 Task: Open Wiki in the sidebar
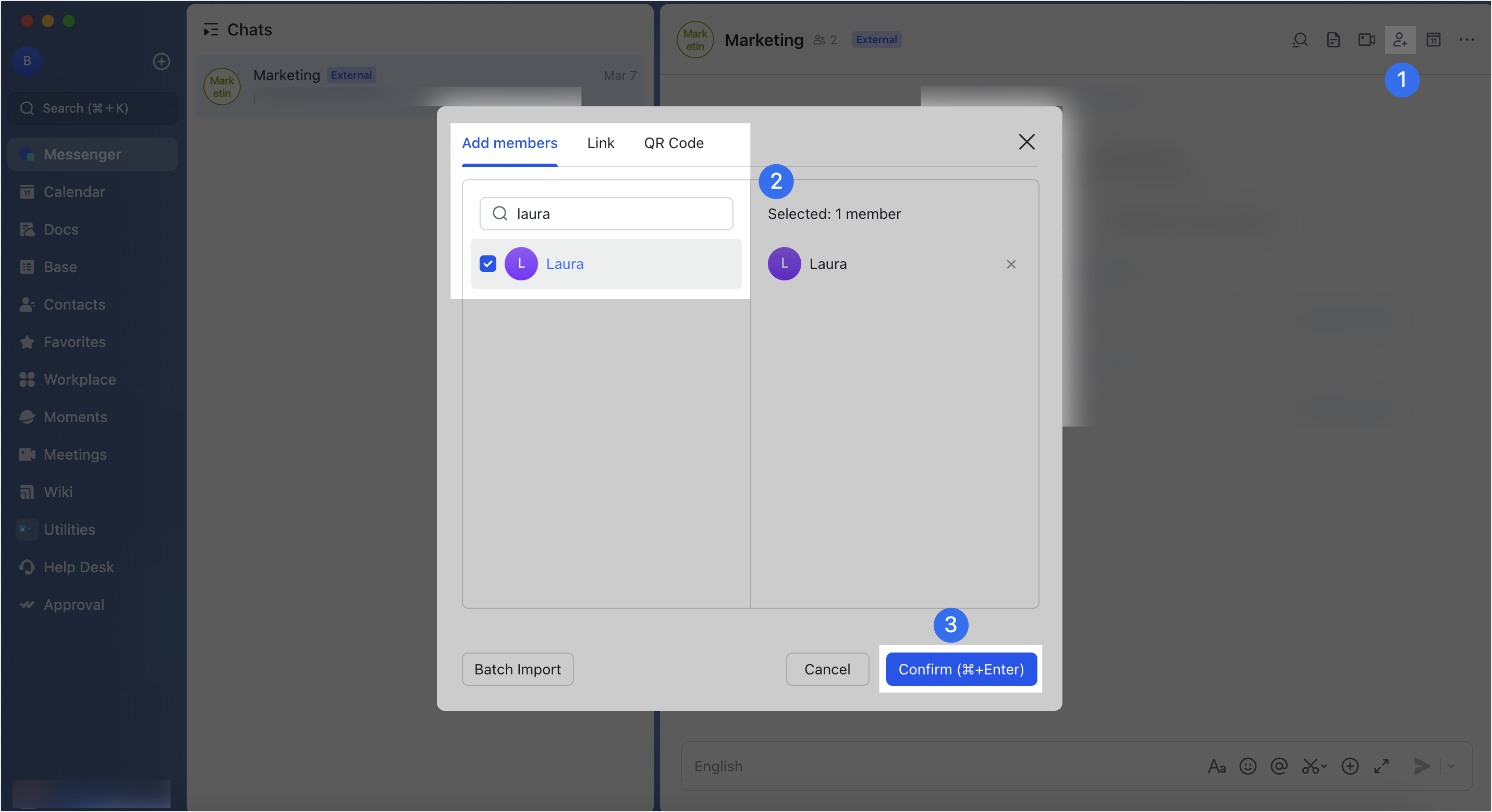(93, 493)
